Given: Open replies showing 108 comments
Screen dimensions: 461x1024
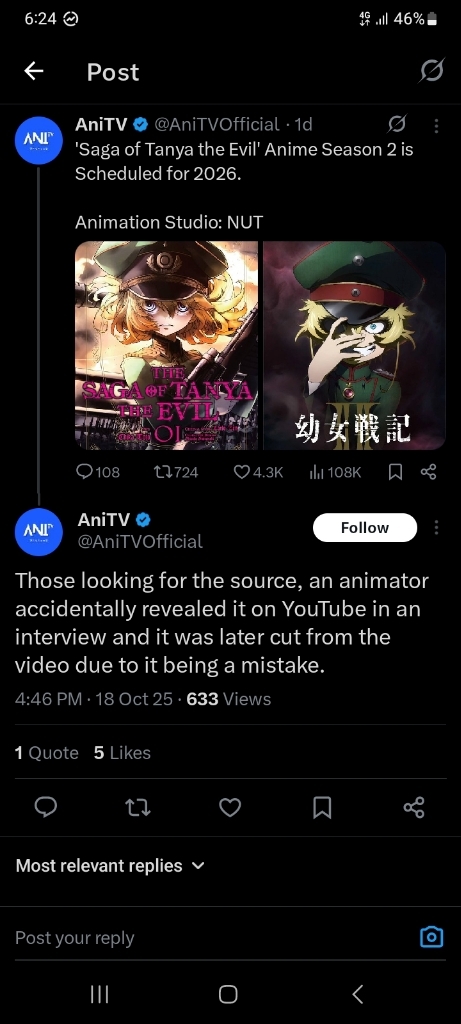Looking at the screenshot, I should tap(98, 472).
